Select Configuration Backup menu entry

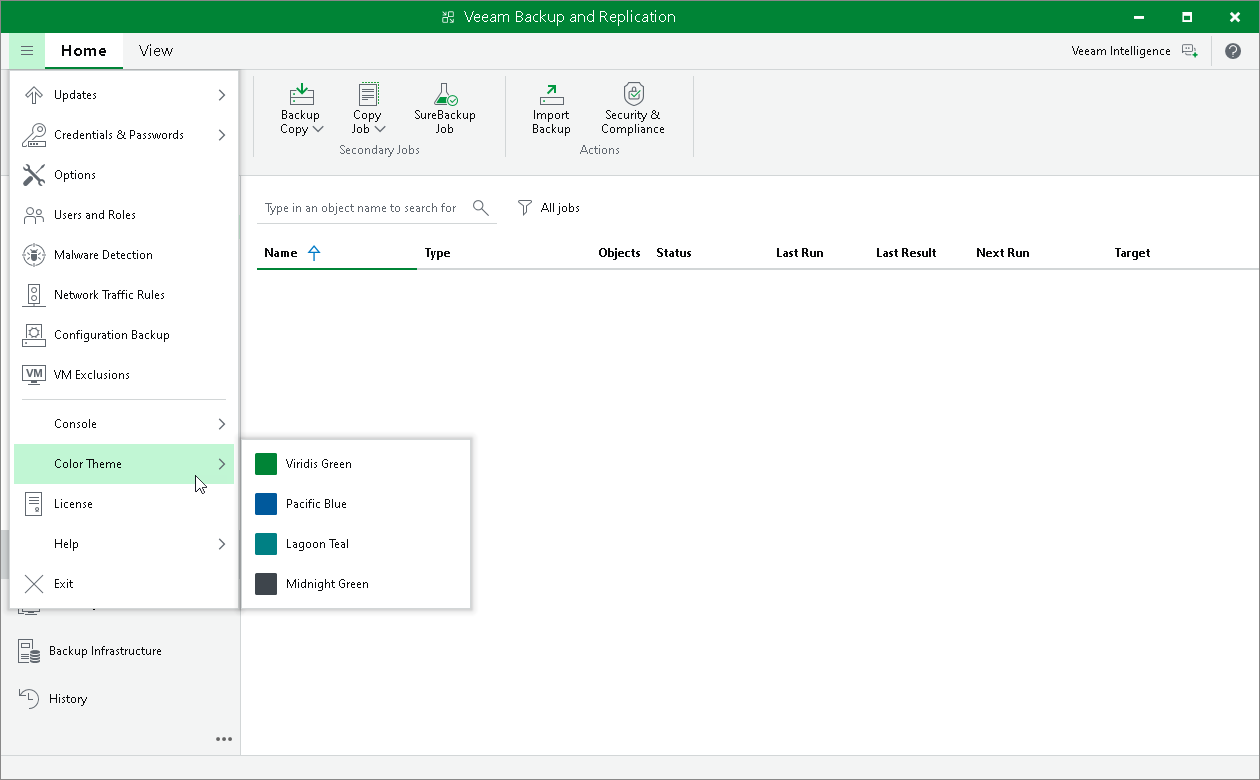pyautogui.click(x=124, y=335)
